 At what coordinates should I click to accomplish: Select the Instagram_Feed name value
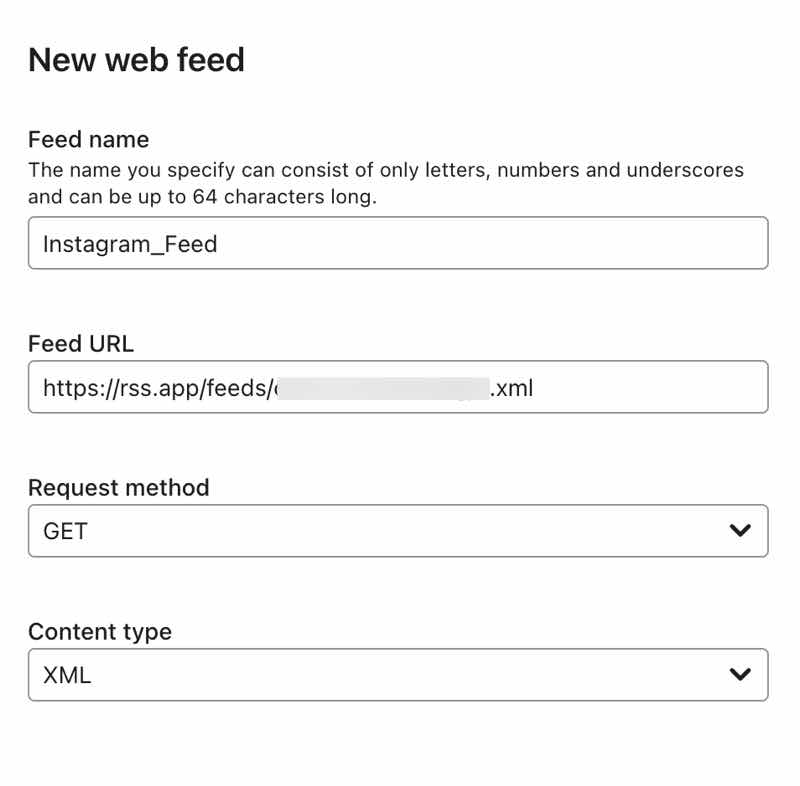pos(127,243)
